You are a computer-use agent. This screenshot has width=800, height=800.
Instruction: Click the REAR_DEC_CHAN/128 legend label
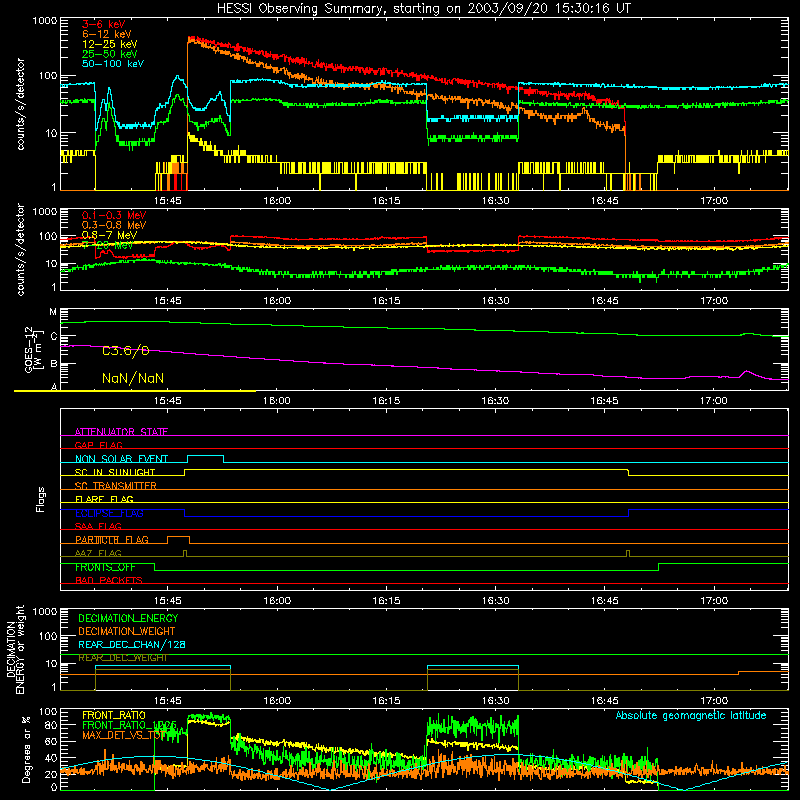(x=132, y=644)
